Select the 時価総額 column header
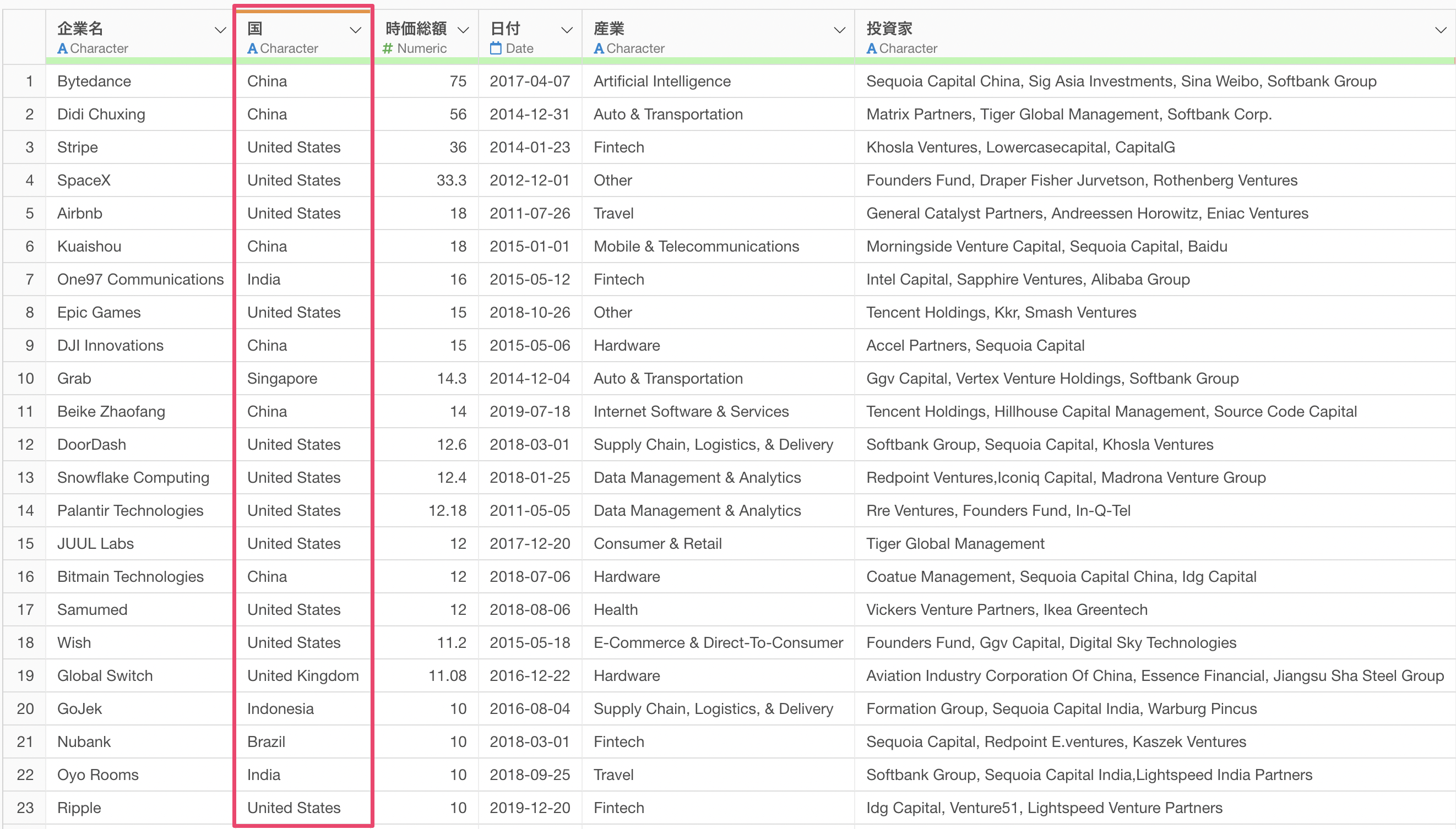 point(426,36)
